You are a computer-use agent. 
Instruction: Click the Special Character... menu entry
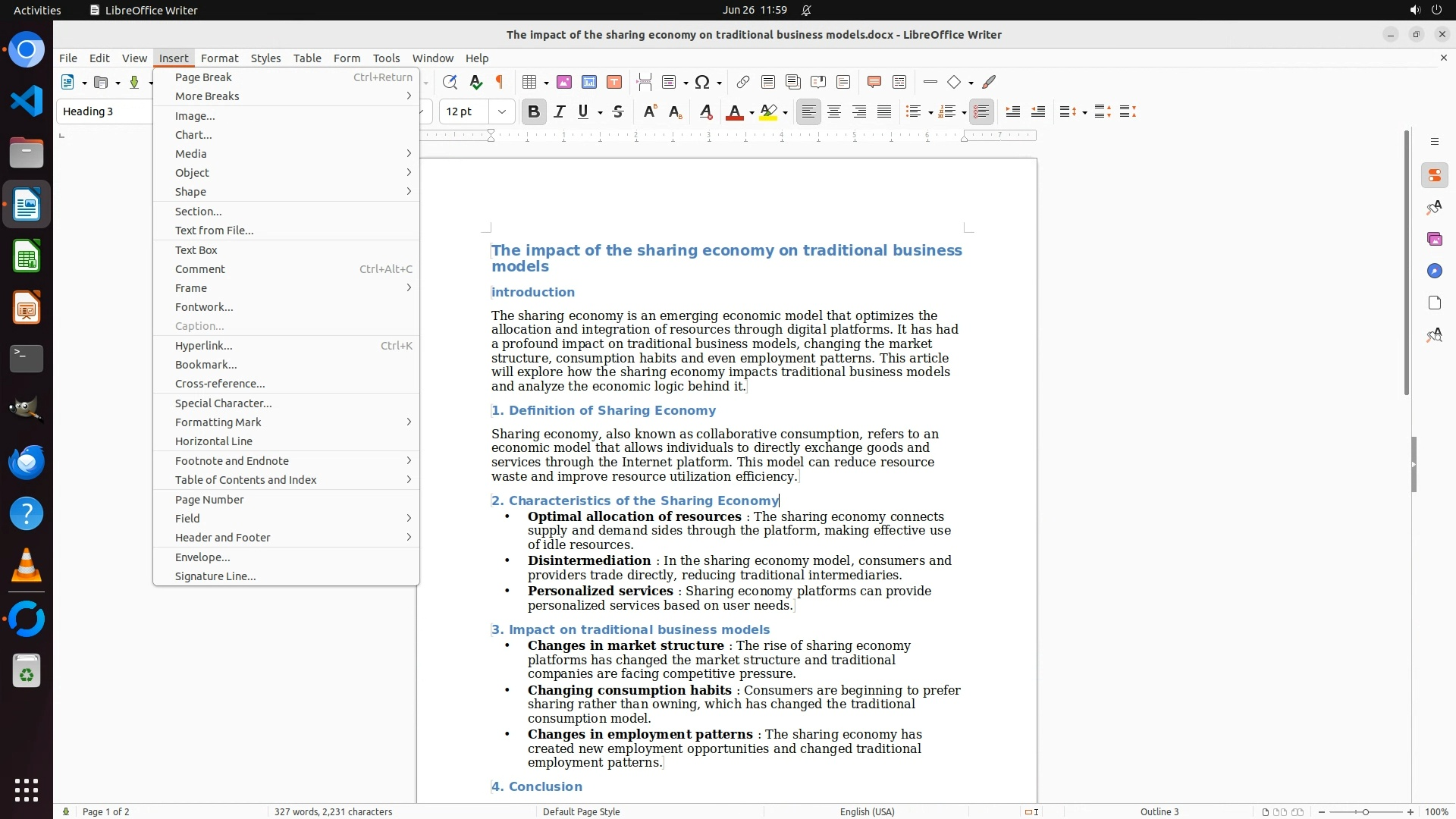(223, 403)
